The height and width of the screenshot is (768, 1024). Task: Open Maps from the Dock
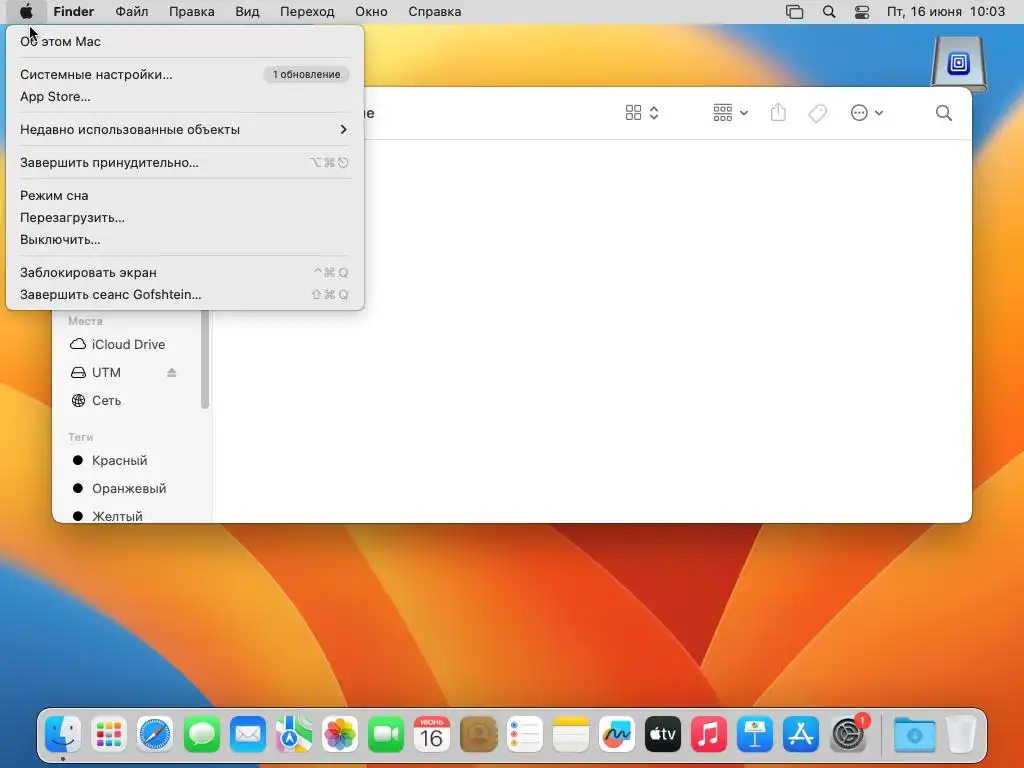coord(293,735)
